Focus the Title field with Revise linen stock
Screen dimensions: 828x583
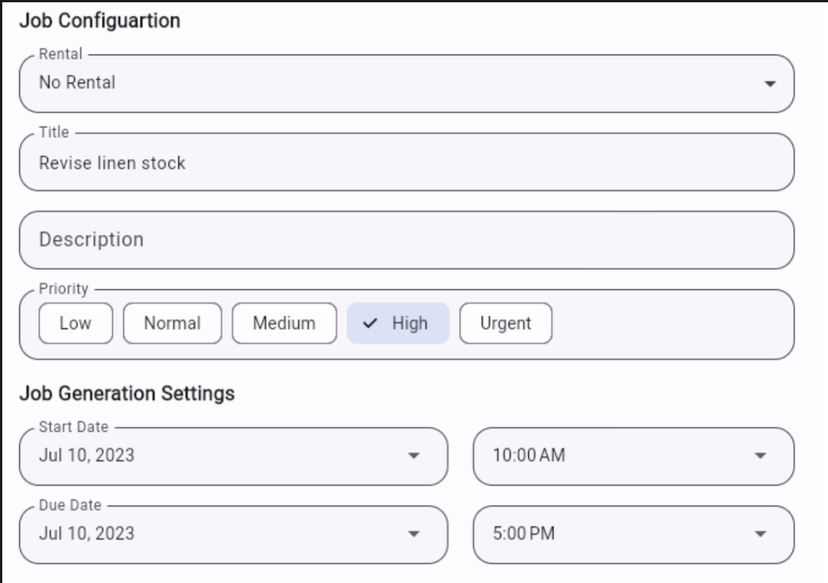tap(400, 162)
